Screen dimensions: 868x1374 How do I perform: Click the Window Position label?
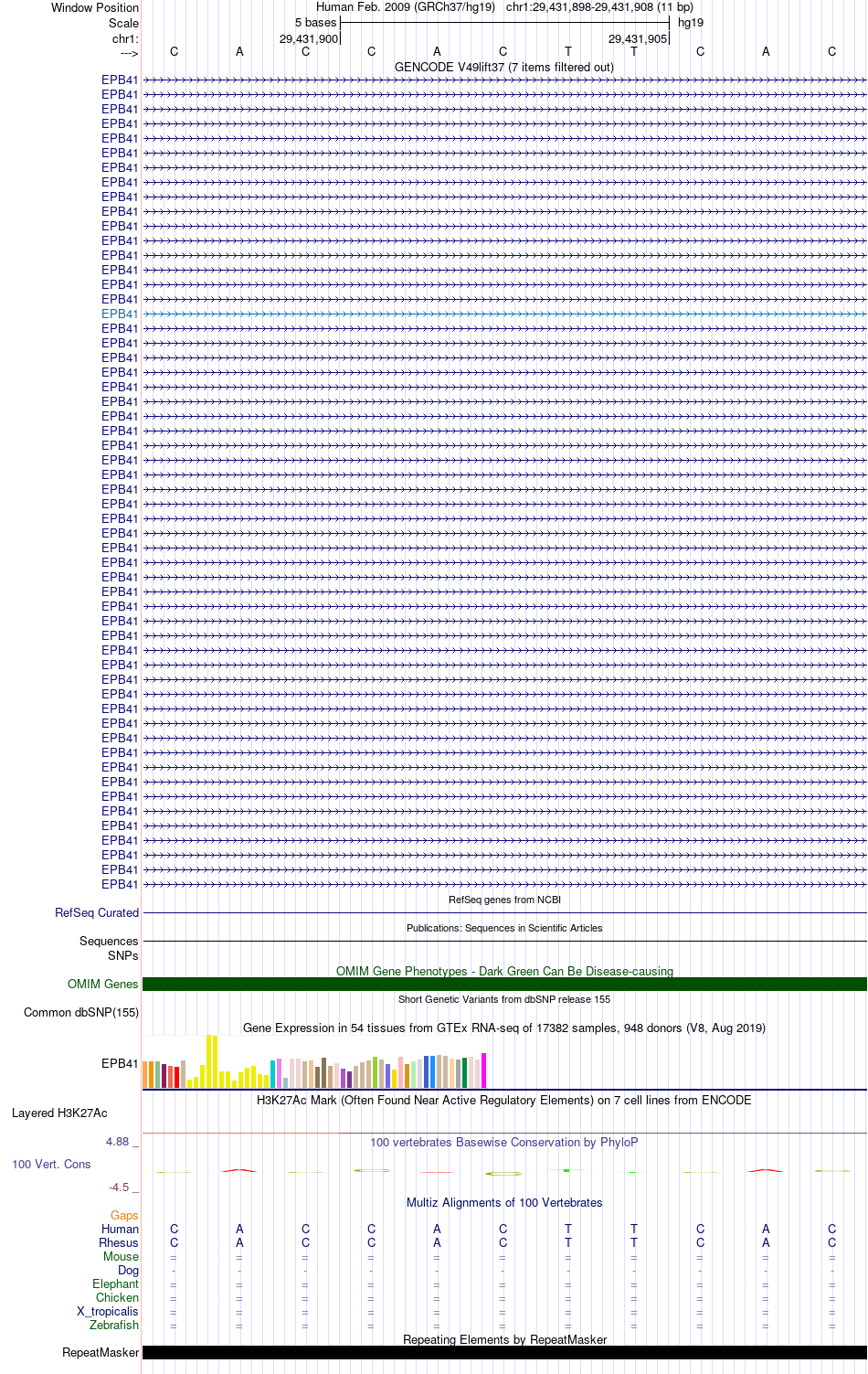pyautogui.click(x=95, y=7)
